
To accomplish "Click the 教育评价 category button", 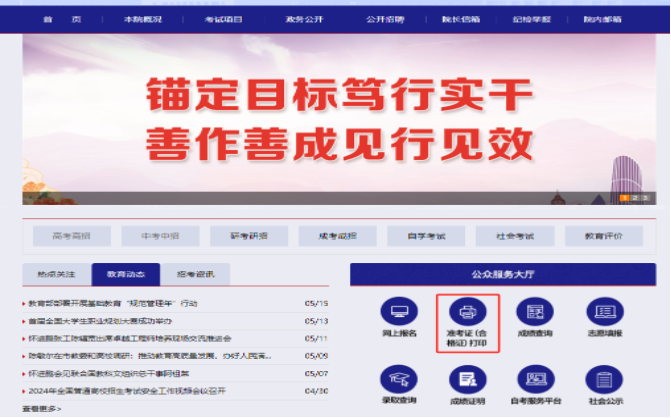I will click(602, 236).
